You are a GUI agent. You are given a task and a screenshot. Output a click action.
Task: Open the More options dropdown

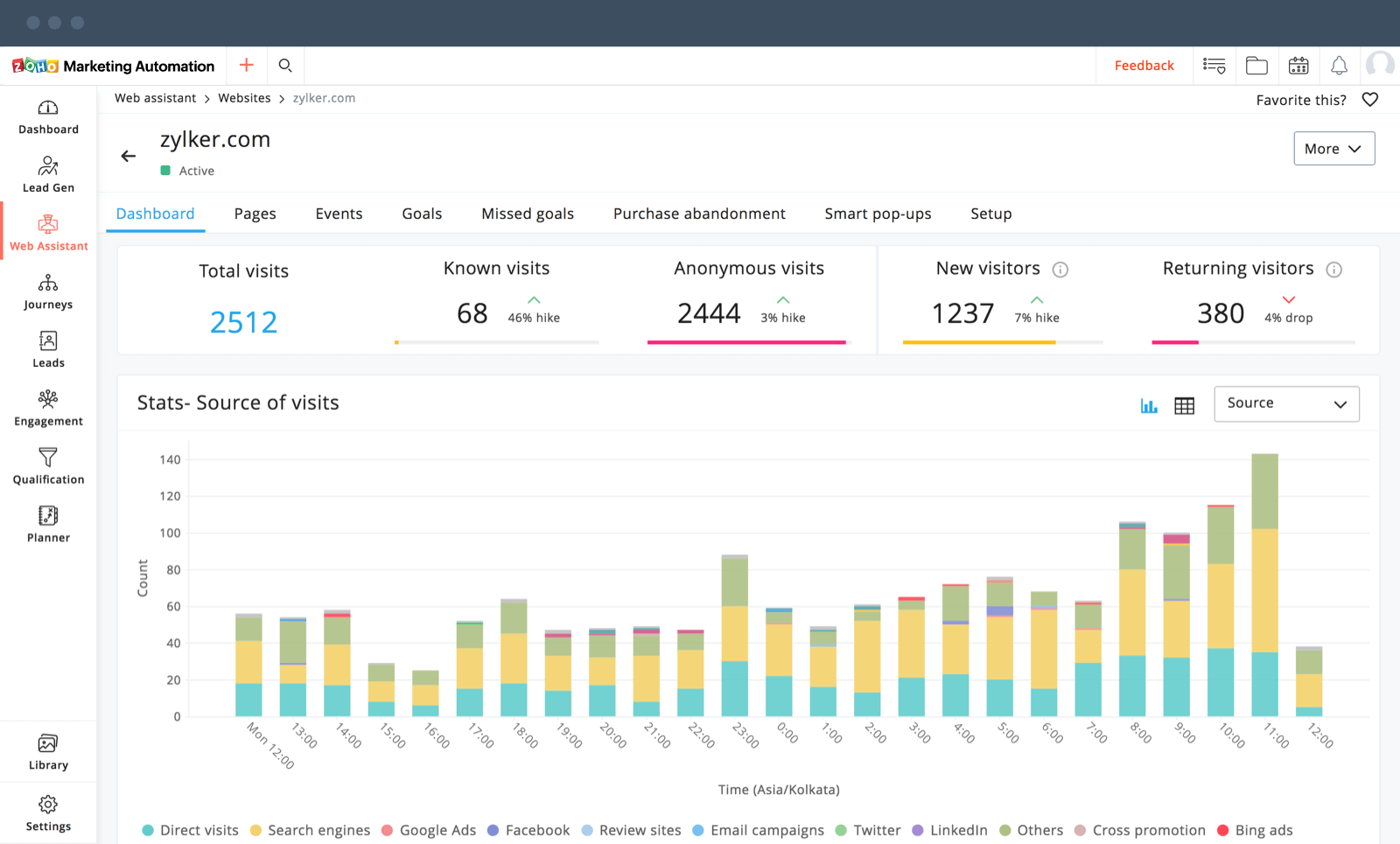[x=1333, y=148]
